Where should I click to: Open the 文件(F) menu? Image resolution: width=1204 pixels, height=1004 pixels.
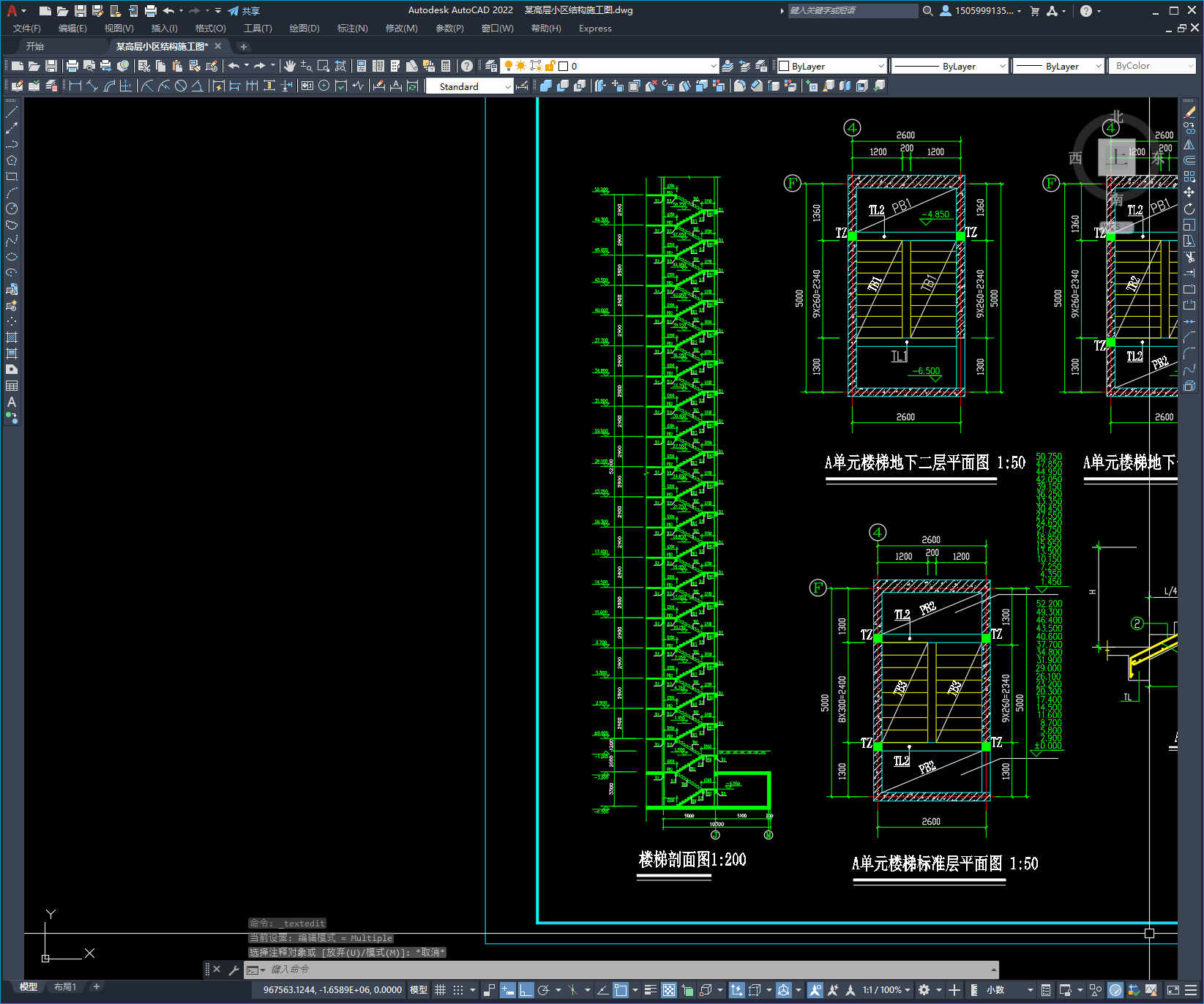27,29
